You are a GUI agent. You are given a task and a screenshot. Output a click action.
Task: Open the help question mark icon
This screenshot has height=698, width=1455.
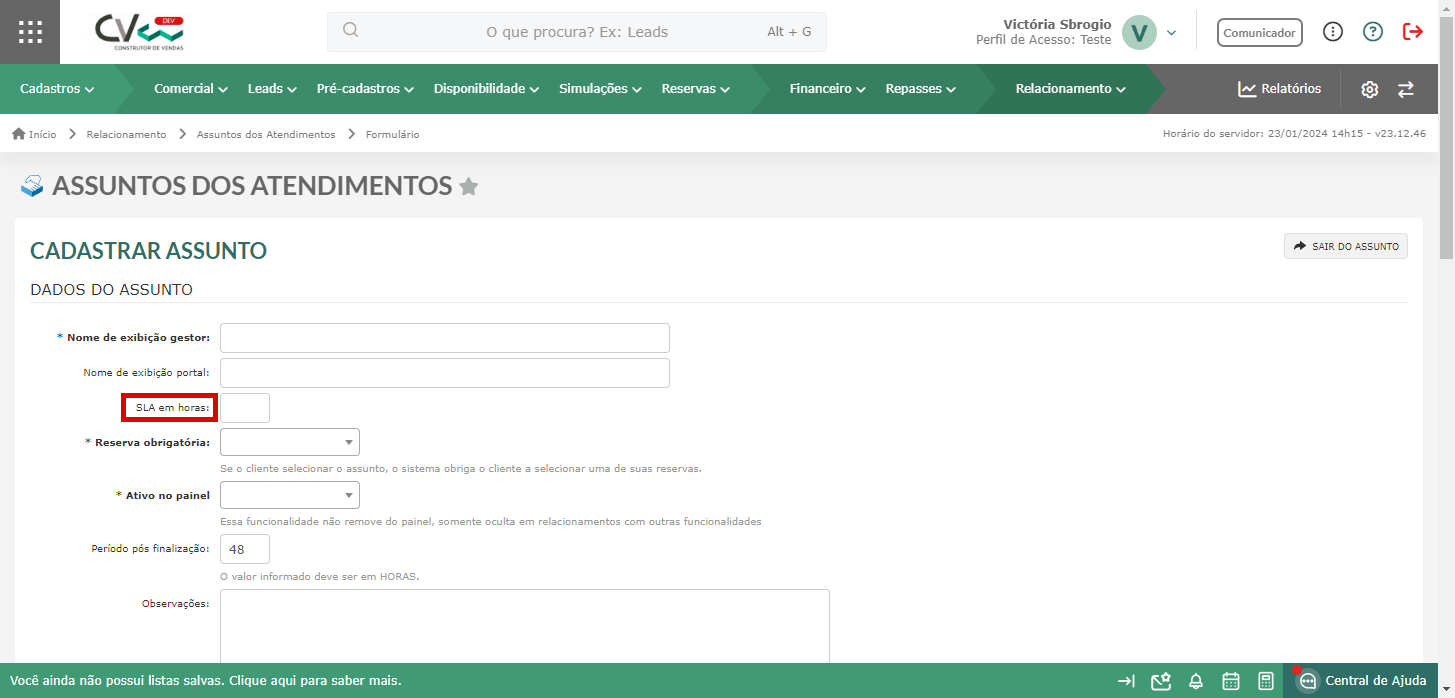tap(1373, 32)
